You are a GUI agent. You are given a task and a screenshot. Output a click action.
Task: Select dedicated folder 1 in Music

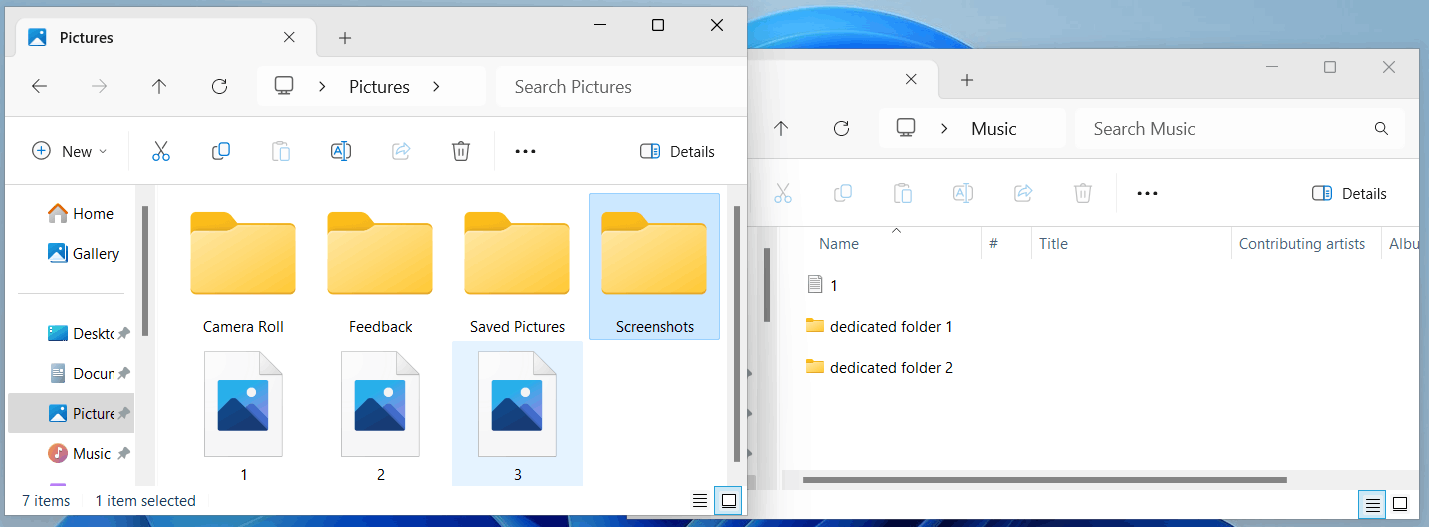click(x=880, y=326)
